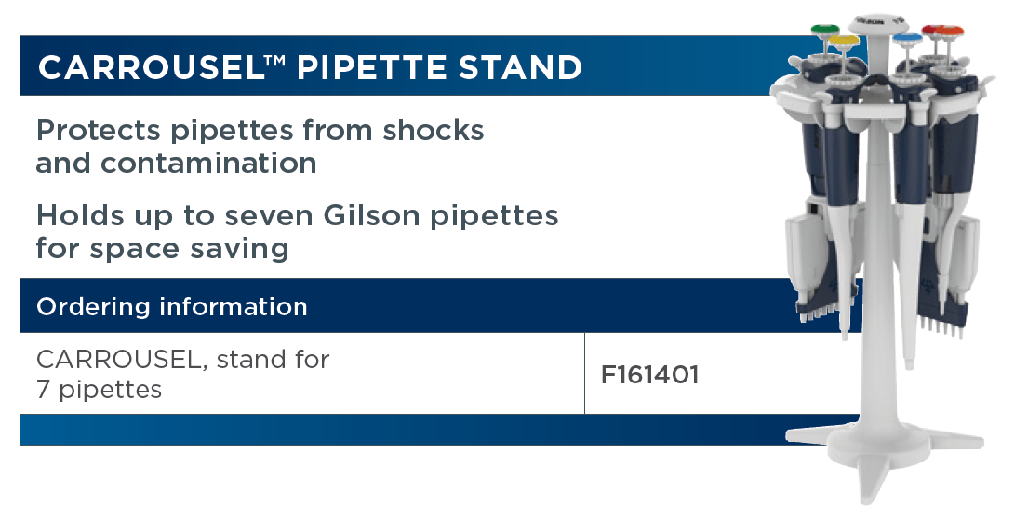This screenshot has width=1017, height=516.
Task: Click the red pipette push-button cap
Action: click(929, 30)
